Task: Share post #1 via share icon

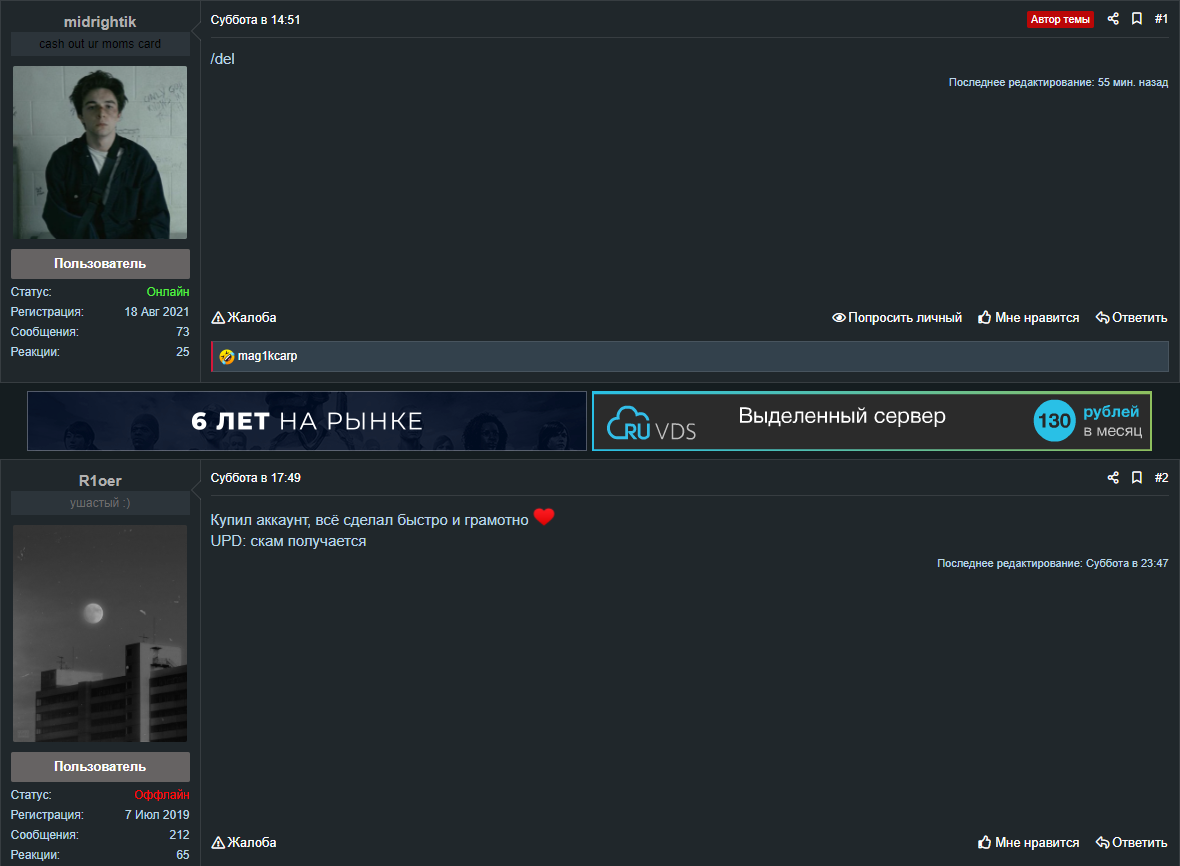Action: (x=1113, y=19)
